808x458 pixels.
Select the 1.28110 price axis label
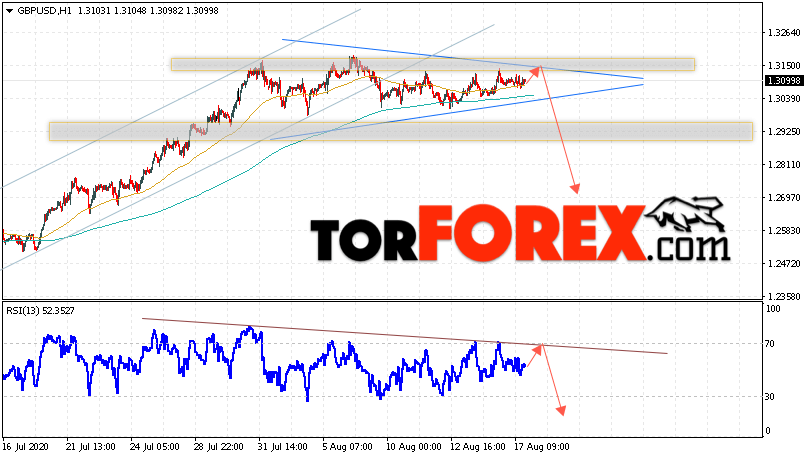point(784,164)
